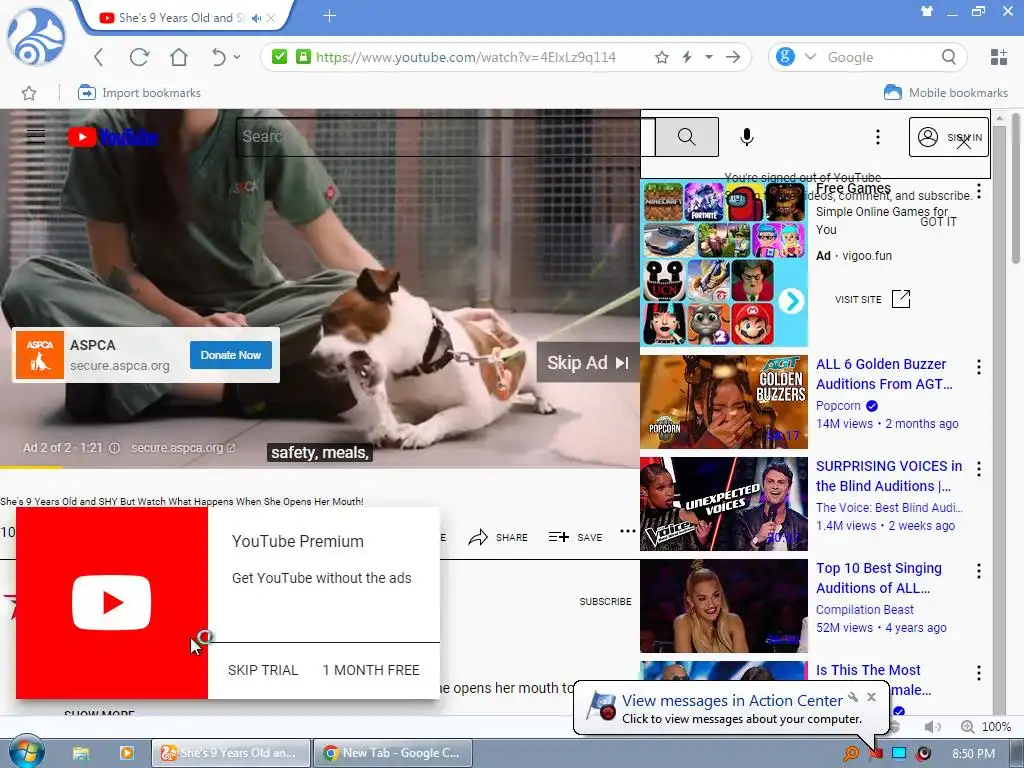Click the YouTube URL in address bar
1024x768 pixels.
(466, 57)
